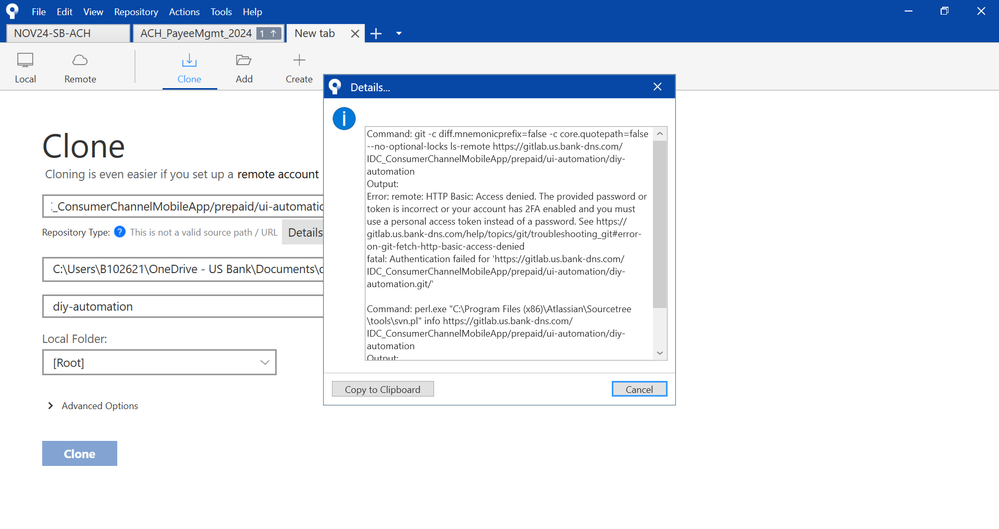Click the source URL input field
The height and width of the screenshot is (529, 999).
point(183,207)
